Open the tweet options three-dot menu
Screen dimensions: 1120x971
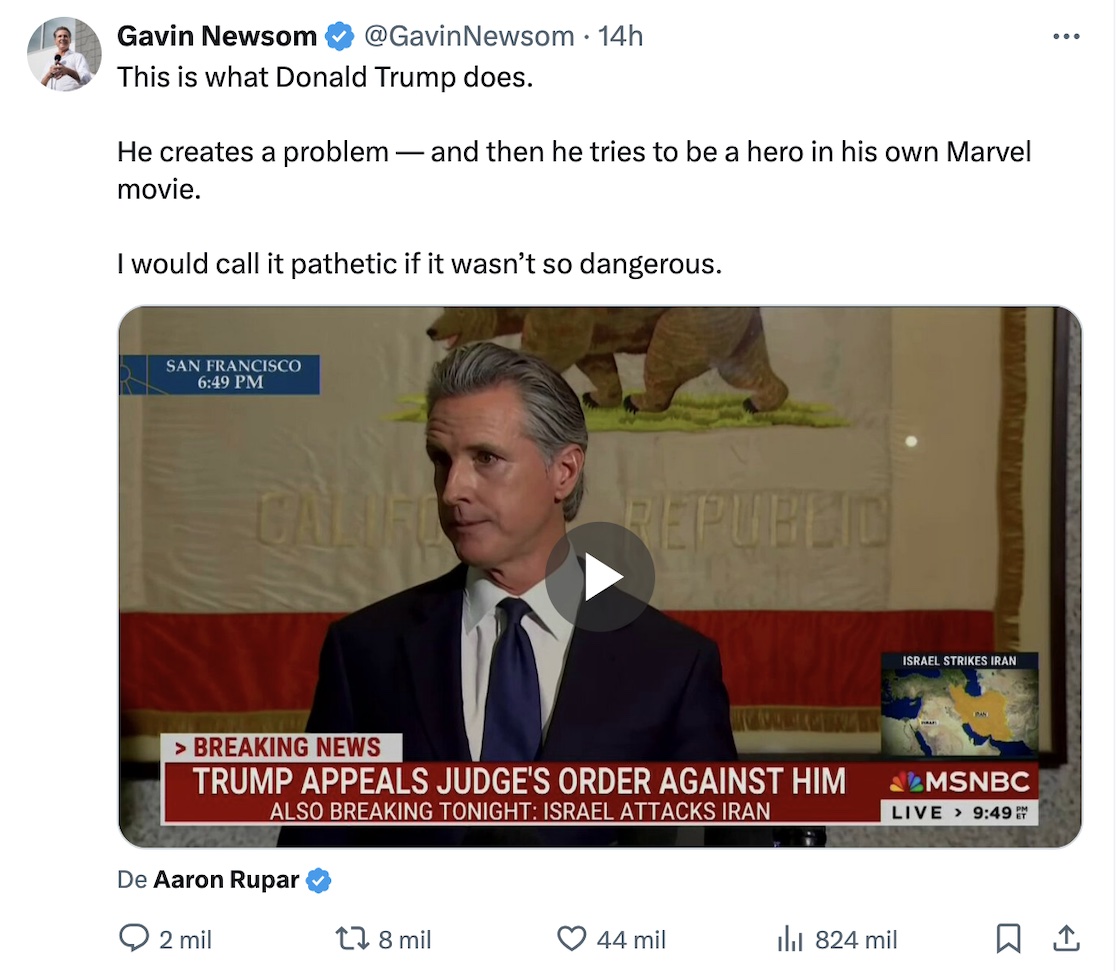pyautogui.click(x=1067, y=35)
